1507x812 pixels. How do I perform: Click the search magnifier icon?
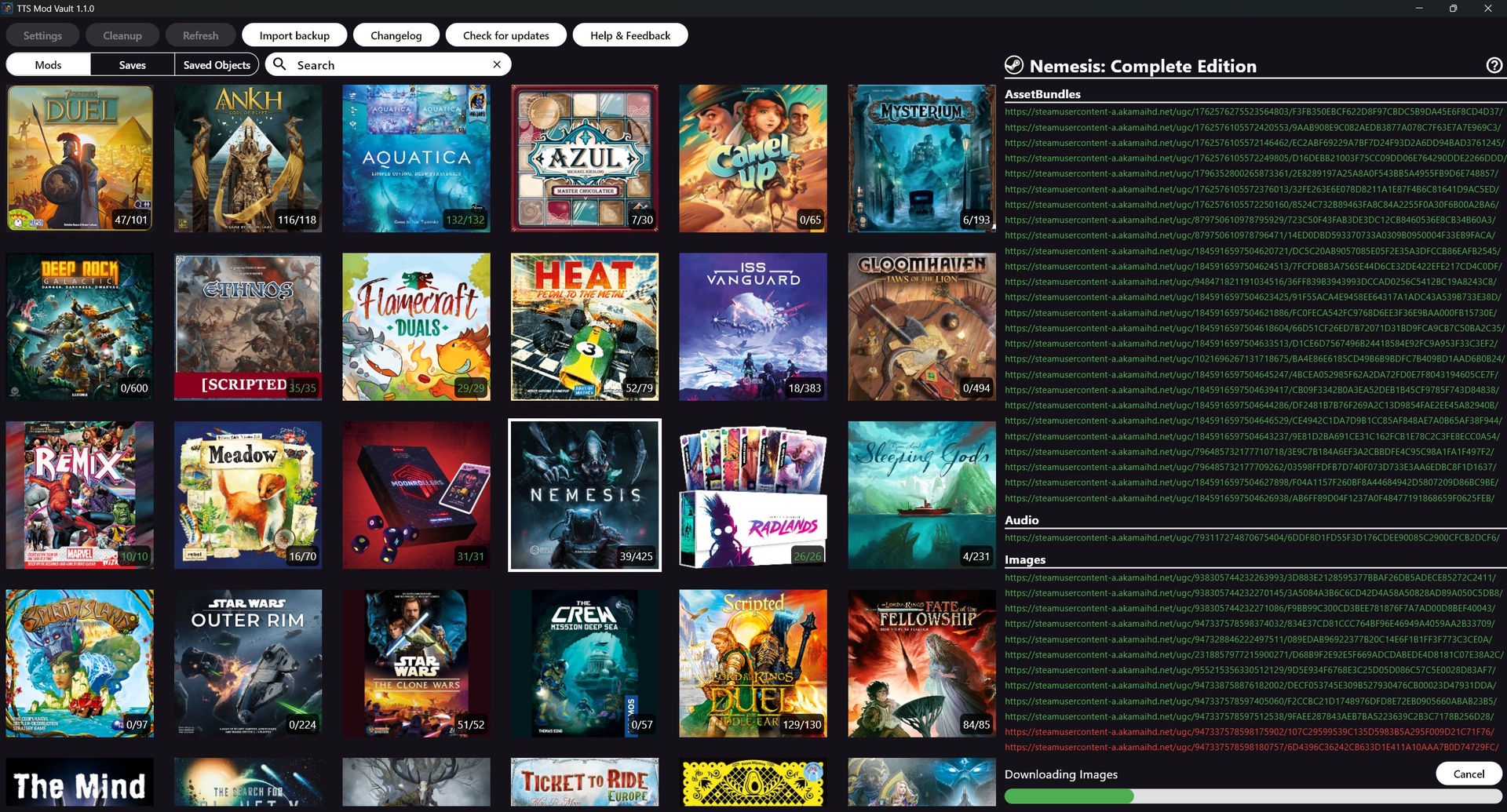pos(279,64)
